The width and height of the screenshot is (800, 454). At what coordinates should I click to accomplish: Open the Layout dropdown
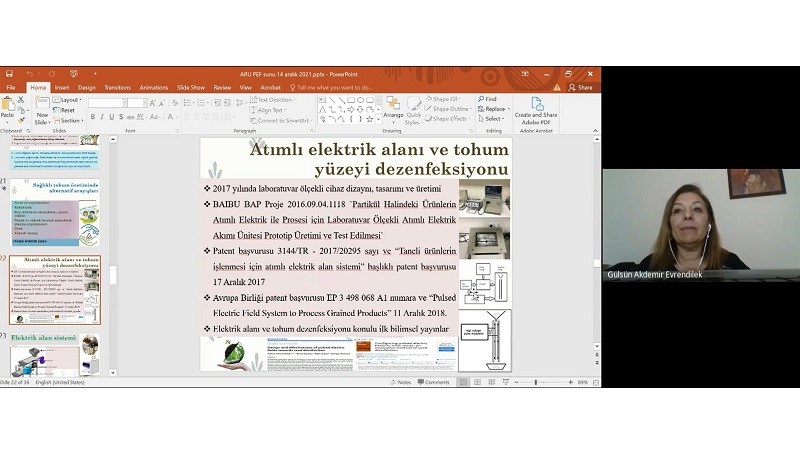coord(67,99)
